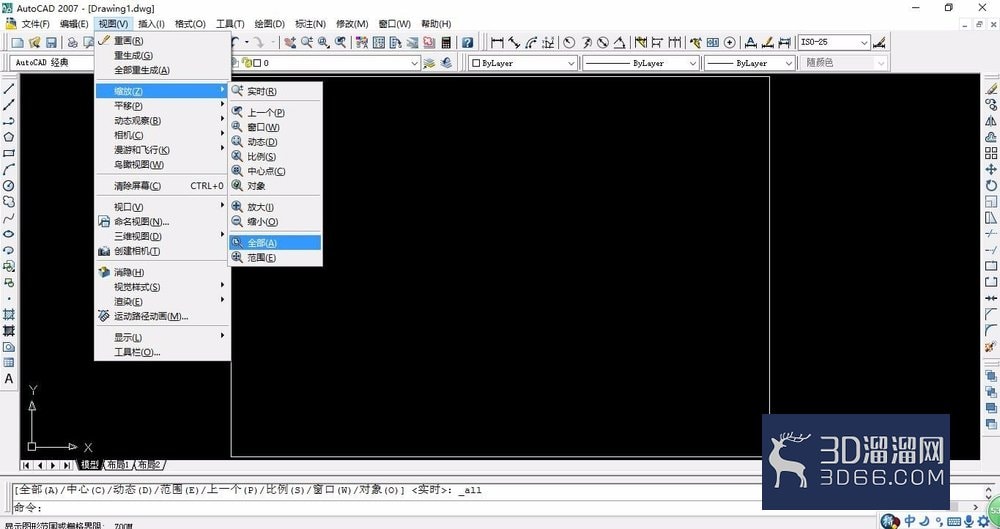Choose 放大(I) in zoom submenu
This screenshot has width=1000, height=529.
click(x=275, y=207)
